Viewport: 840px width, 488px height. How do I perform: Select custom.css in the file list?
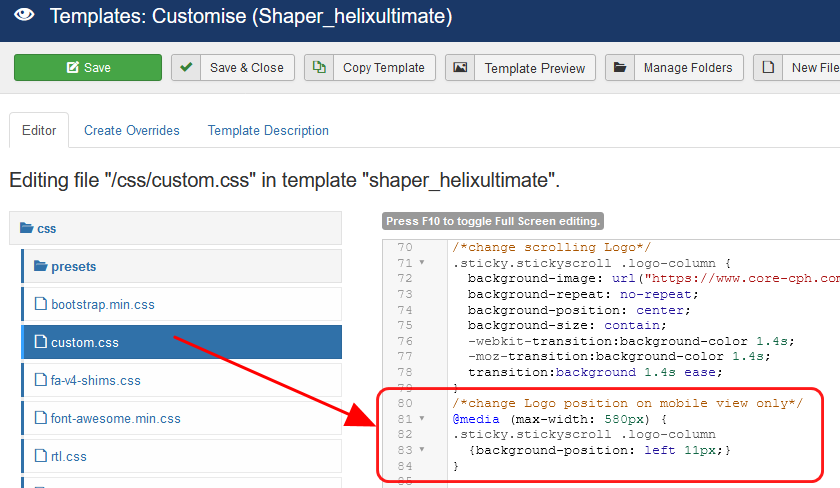point(84,343)
